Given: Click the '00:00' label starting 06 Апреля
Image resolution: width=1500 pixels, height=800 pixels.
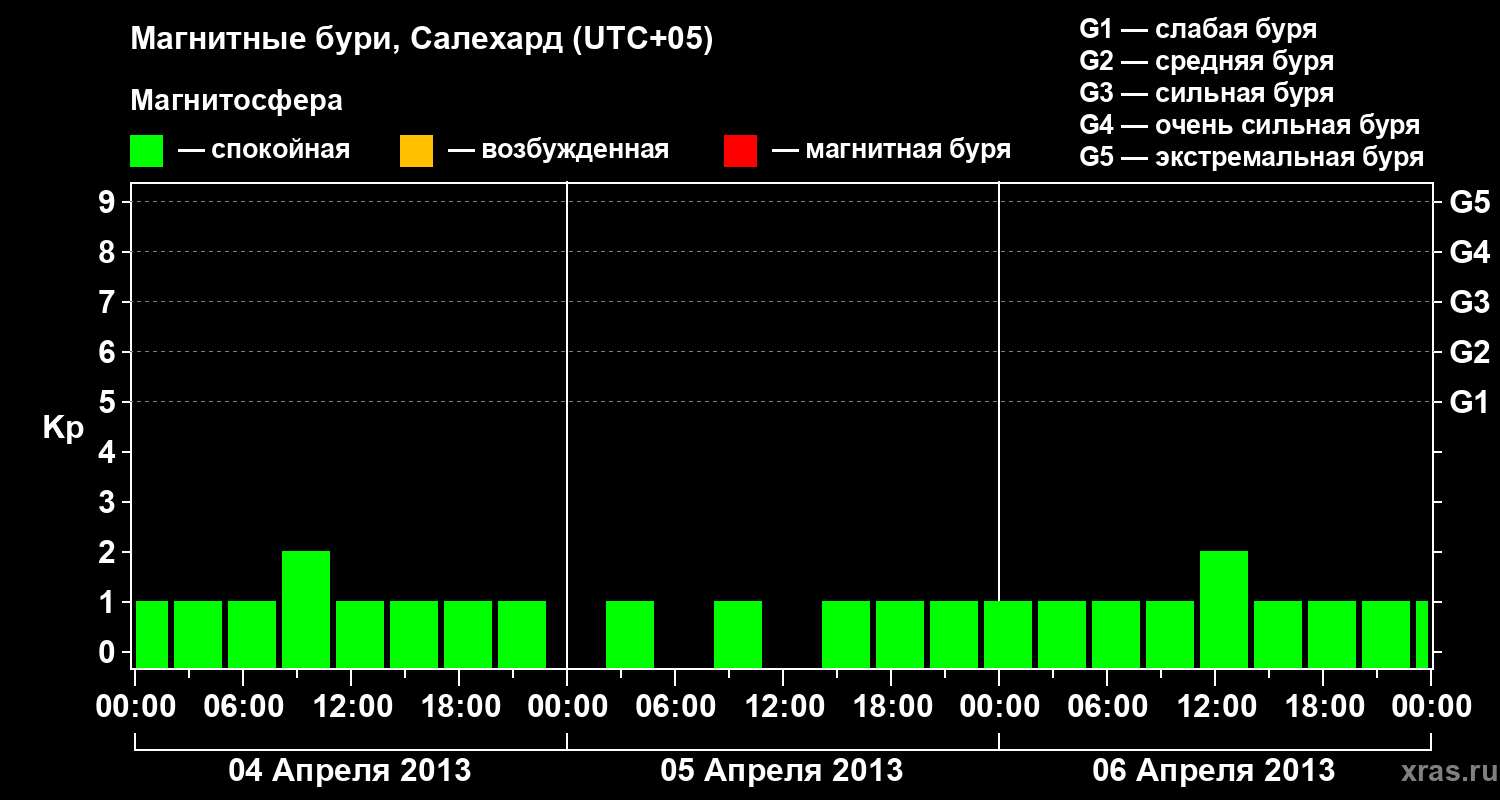Looking at the screenshot, I should point(998,707).
